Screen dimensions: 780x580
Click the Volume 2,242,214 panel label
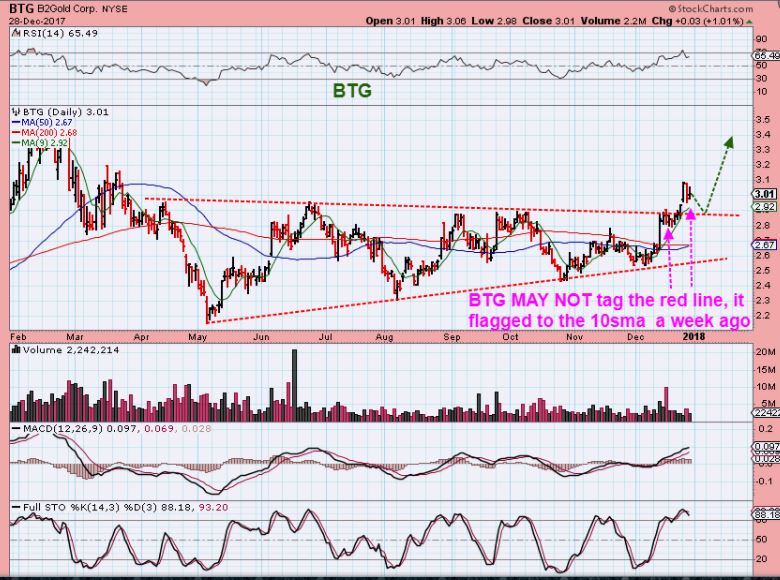(x=71, y=350)
